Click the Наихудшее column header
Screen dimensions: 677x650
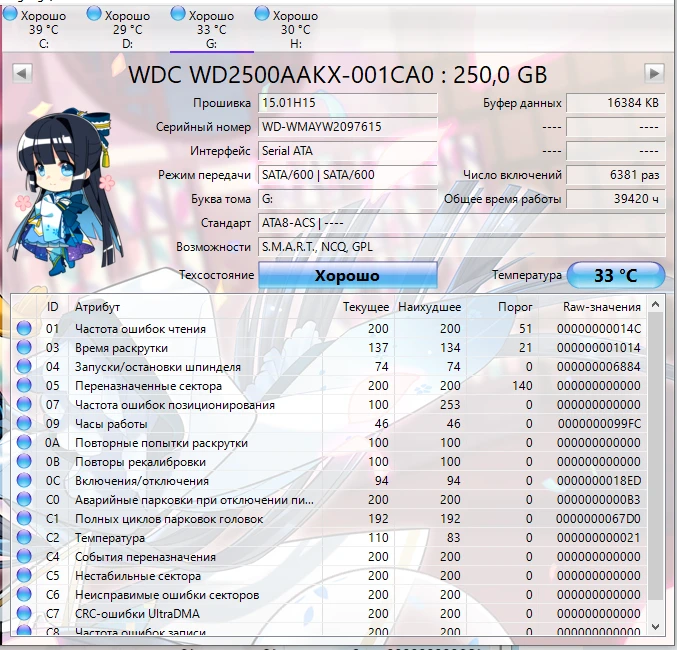pyautogui.click(x=430, y=307)
